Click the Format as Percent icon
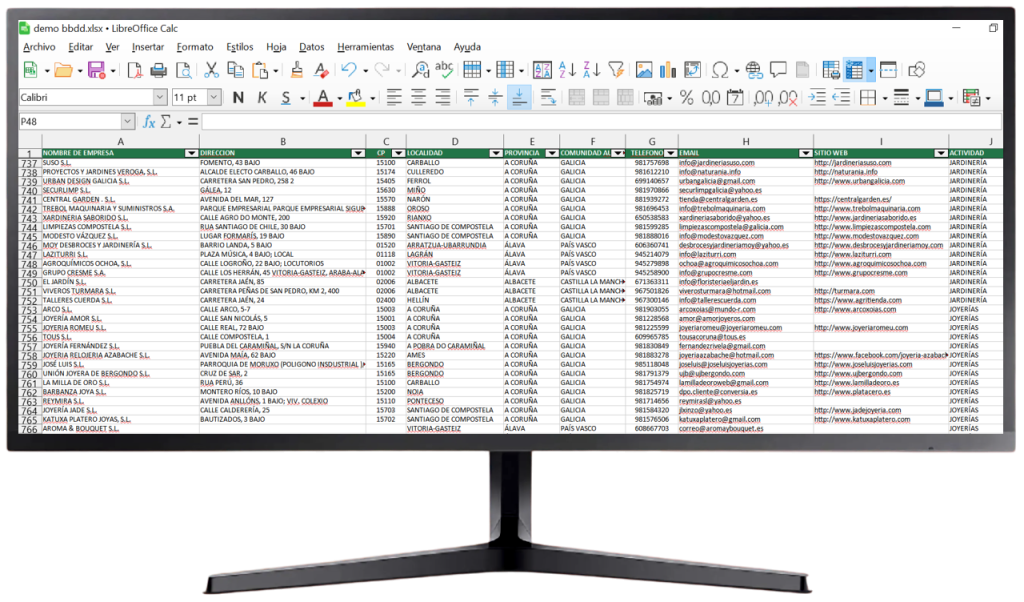The height and width of the screenshot is (602, 1024). [686, 97]
